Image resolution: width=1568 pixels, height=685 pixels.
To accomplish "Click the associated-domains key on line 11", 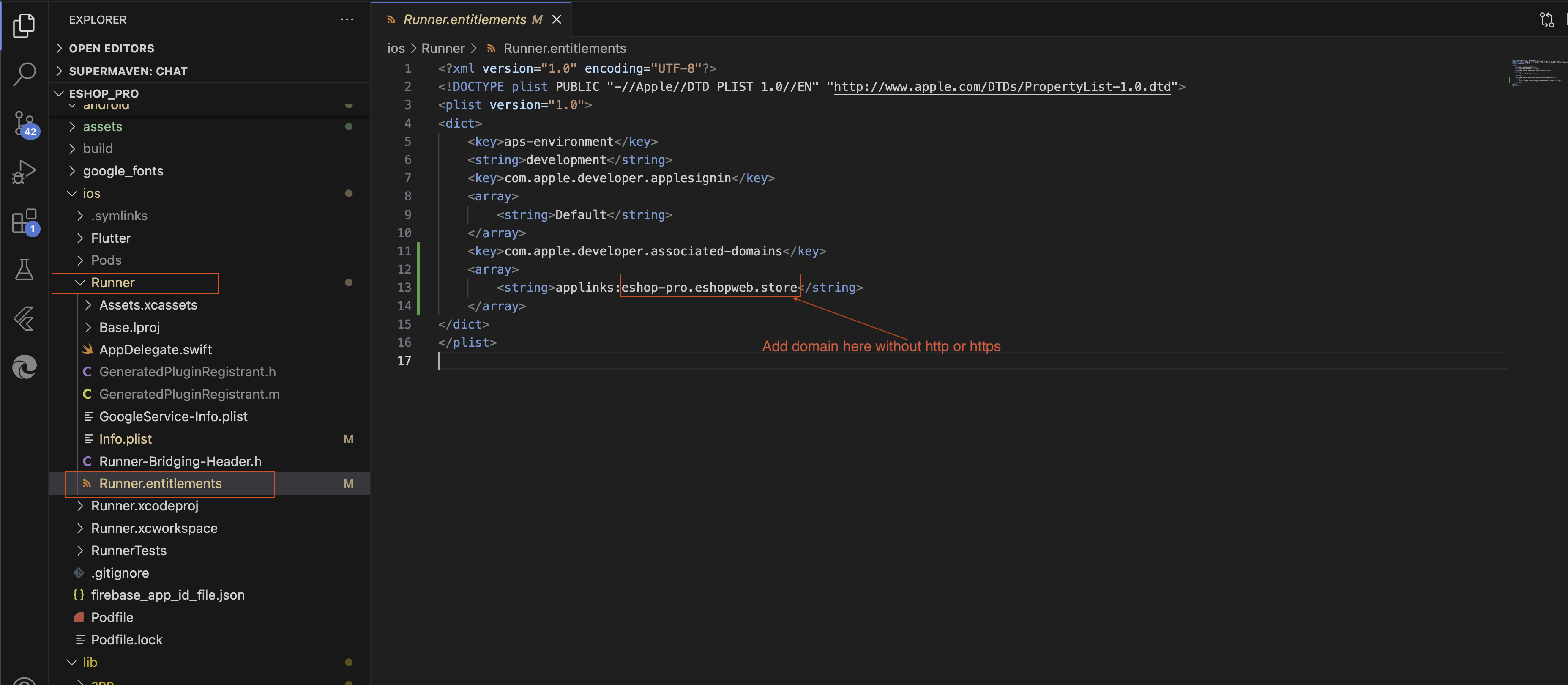I will coord(643,251).
